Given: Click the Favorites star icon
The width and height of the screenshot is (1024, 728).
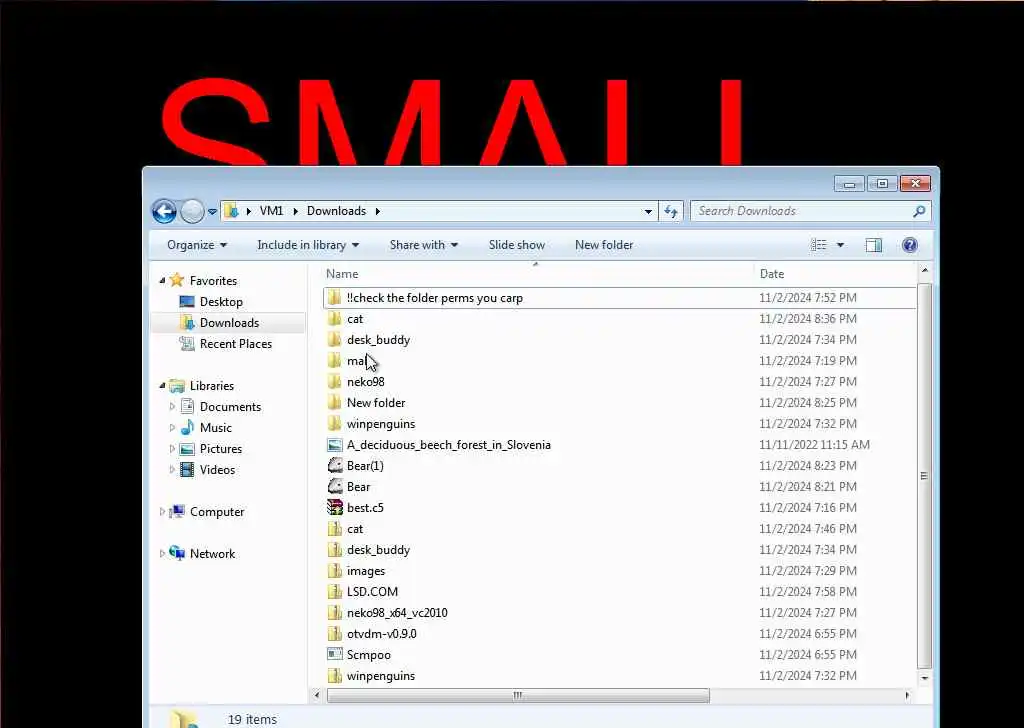Looking at the screenshot, I should click(x=177, y=280).
